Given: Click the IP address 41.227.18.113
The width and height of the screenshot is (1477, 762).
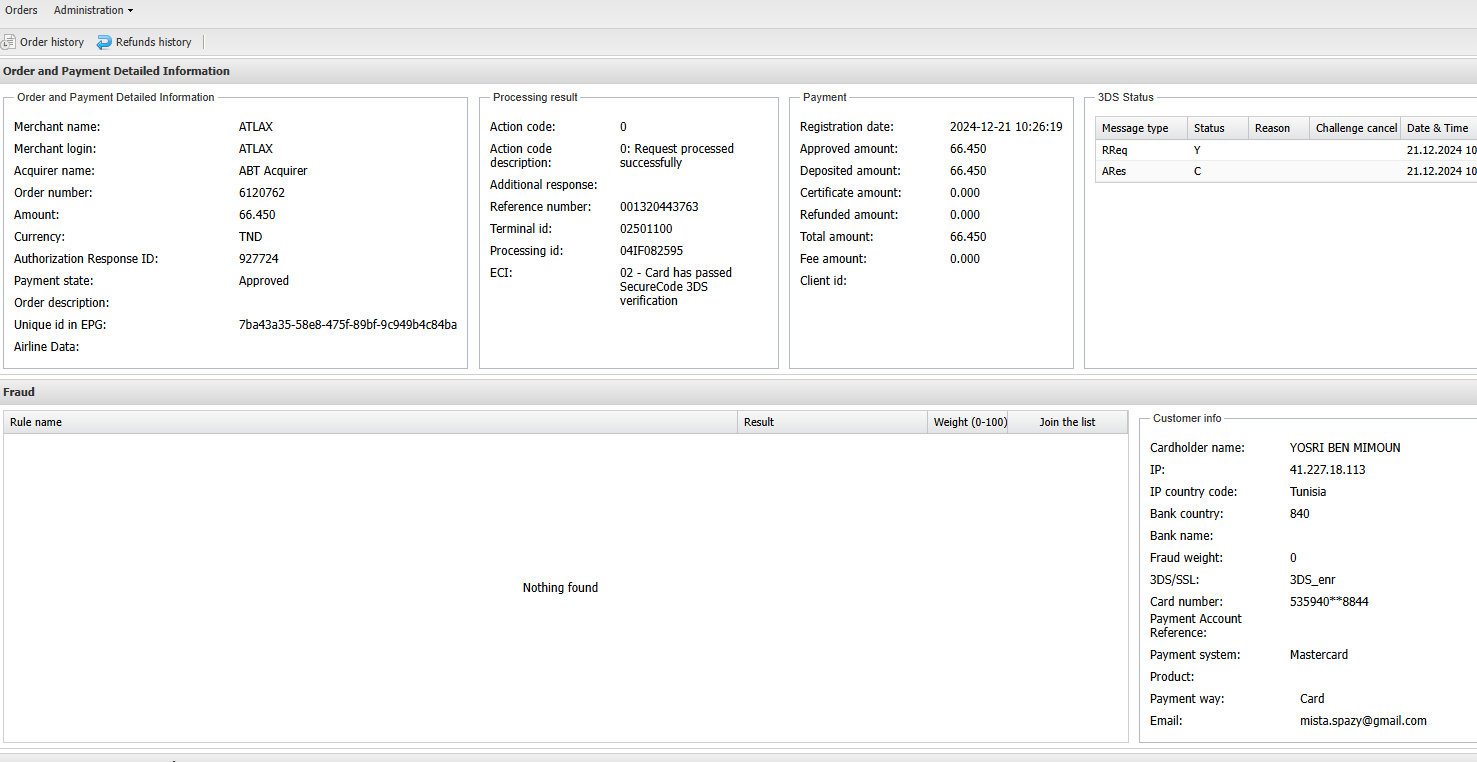Looking at the screenshot, I should click(1327, 470).
